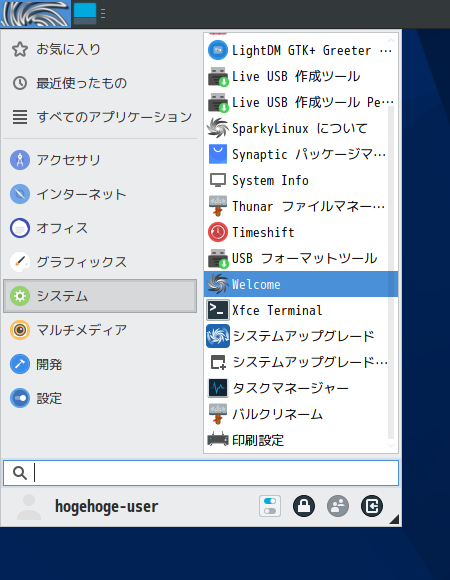Open the 設定 category
Screen dimensions: 450x580
tap(100, 398)
